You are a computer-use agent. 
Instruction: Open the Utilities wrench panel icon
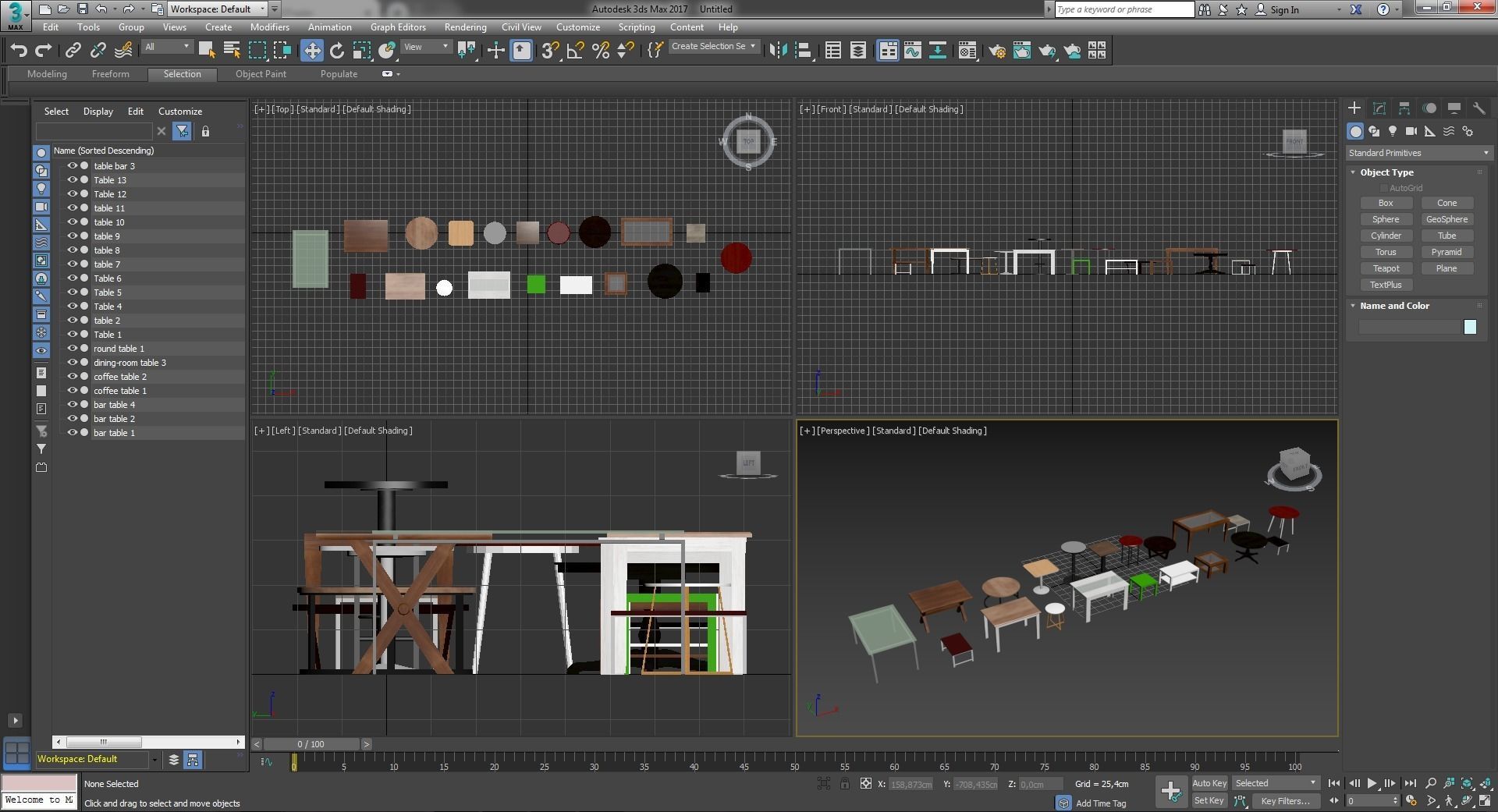pyautogui.click(x=1479, y=108)
